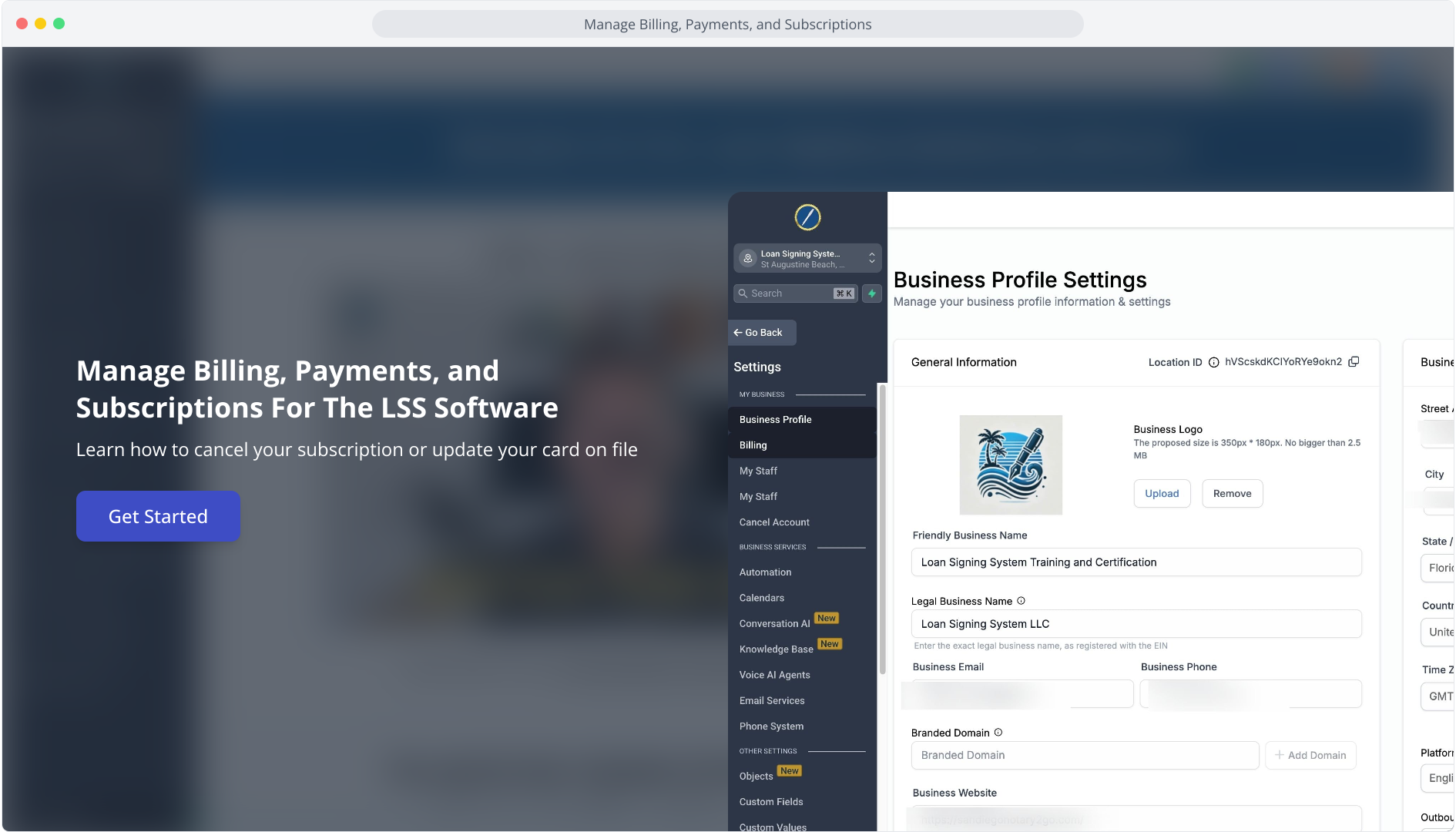Click the logo size recommendation text

[x=1247, y=449]
